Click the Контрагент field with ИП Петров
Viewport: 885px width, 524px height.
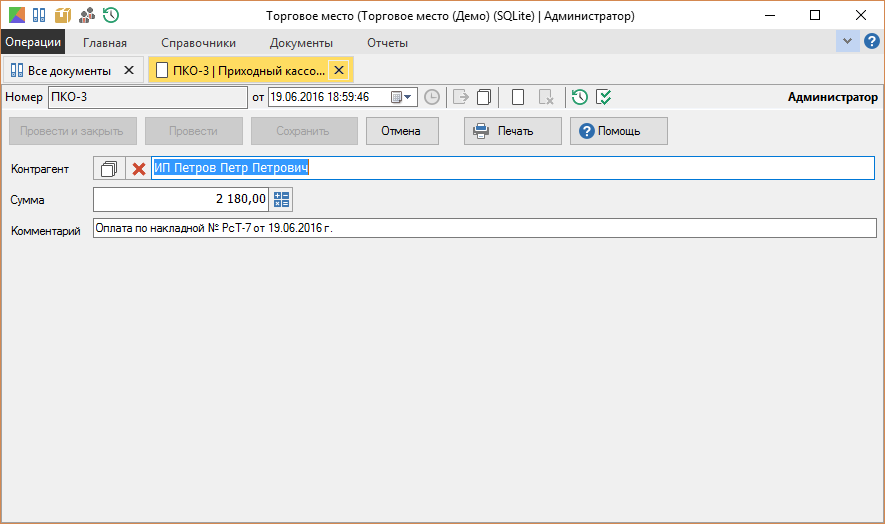click(x=512, y=168)
